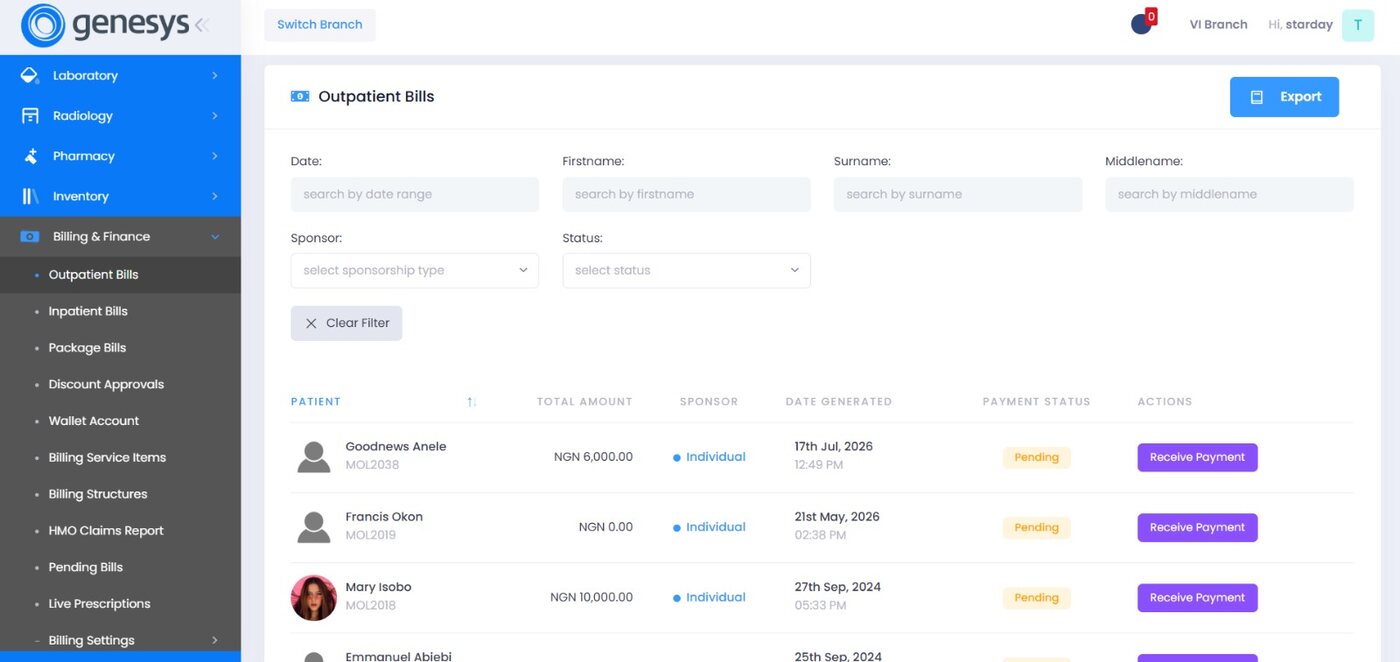This screenshot has width=1400, height=662.
Task: Open Live Prescriptions menu item
Action: pyautogui.click(x=120, y=604)
